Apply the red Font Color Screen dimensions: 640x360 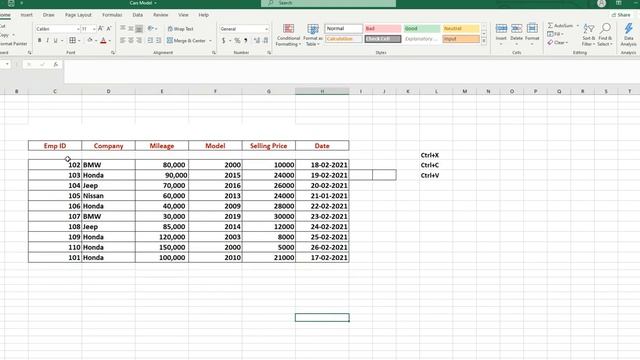tap(103, 40)
